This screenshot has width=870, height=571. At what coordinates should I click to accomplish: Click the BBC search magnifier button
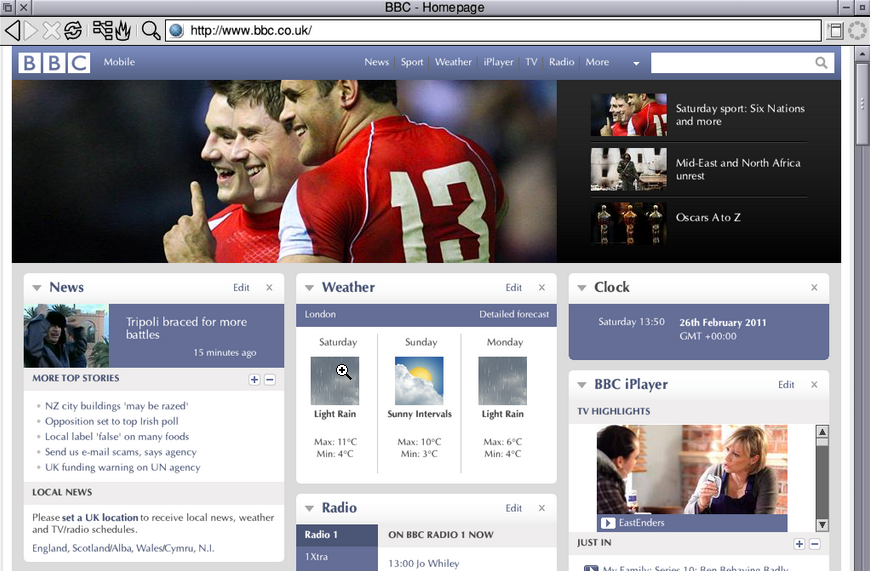pos(821,63)
